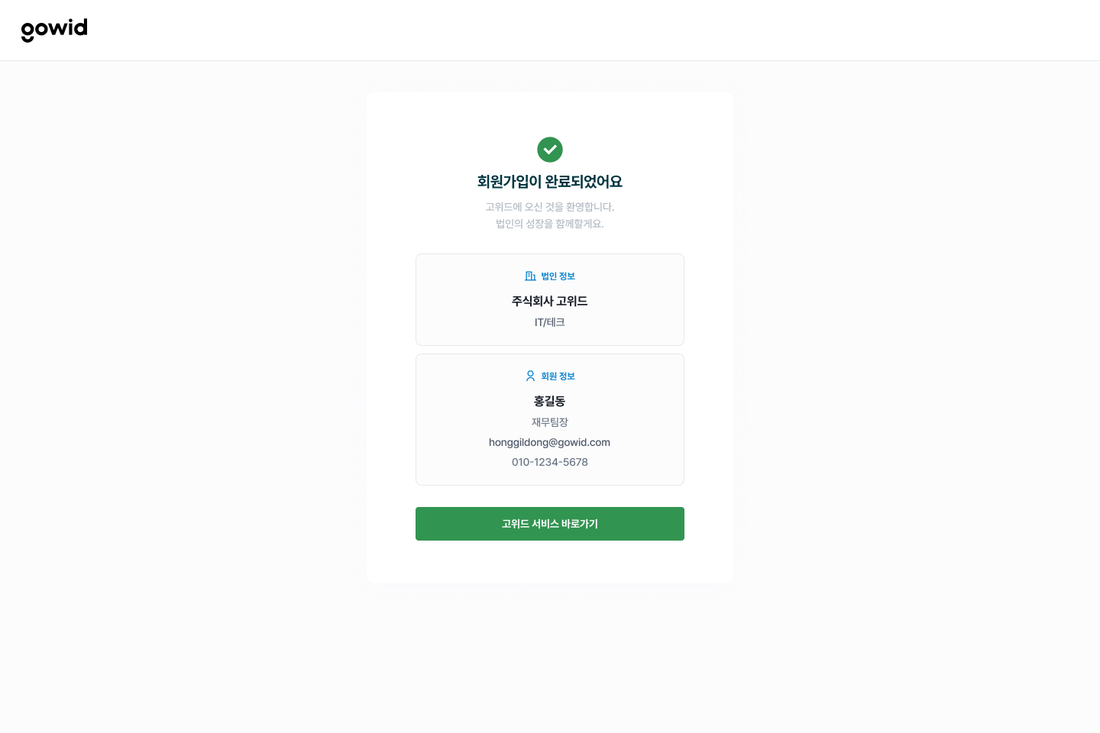This screenshot has width=1100, height=733.
Task: Click the person icon beside 회원 정보
Action: (x=530, y=376)
